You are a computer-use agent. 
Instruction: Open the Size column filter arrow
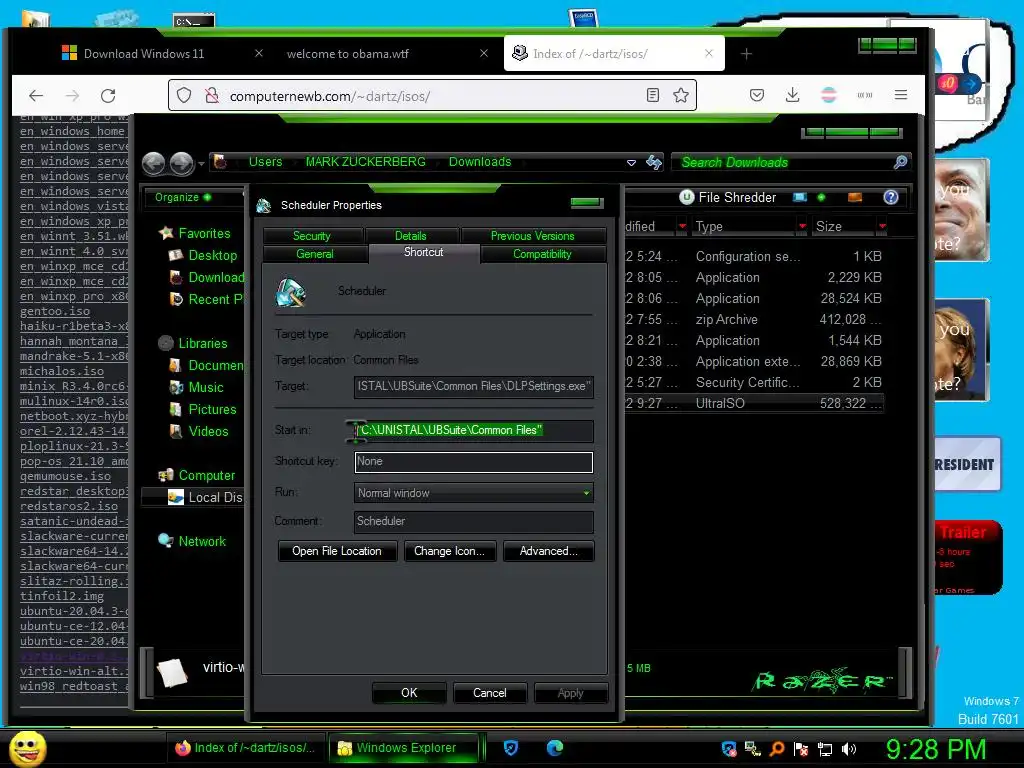point(882,226)
